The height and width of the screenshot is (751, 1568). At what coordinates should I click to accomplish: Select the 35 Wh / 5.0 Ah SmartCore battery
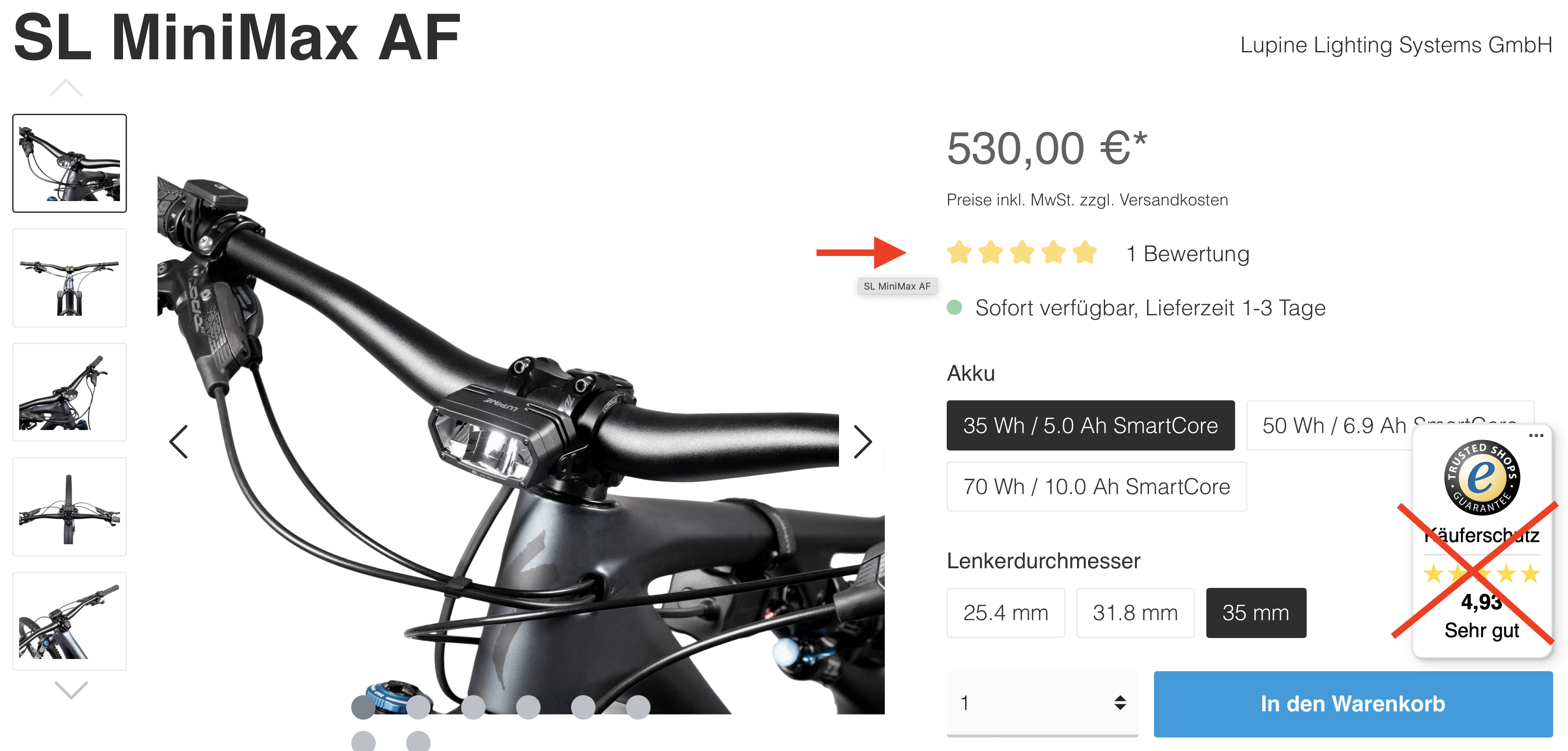tap(1090, 425)
